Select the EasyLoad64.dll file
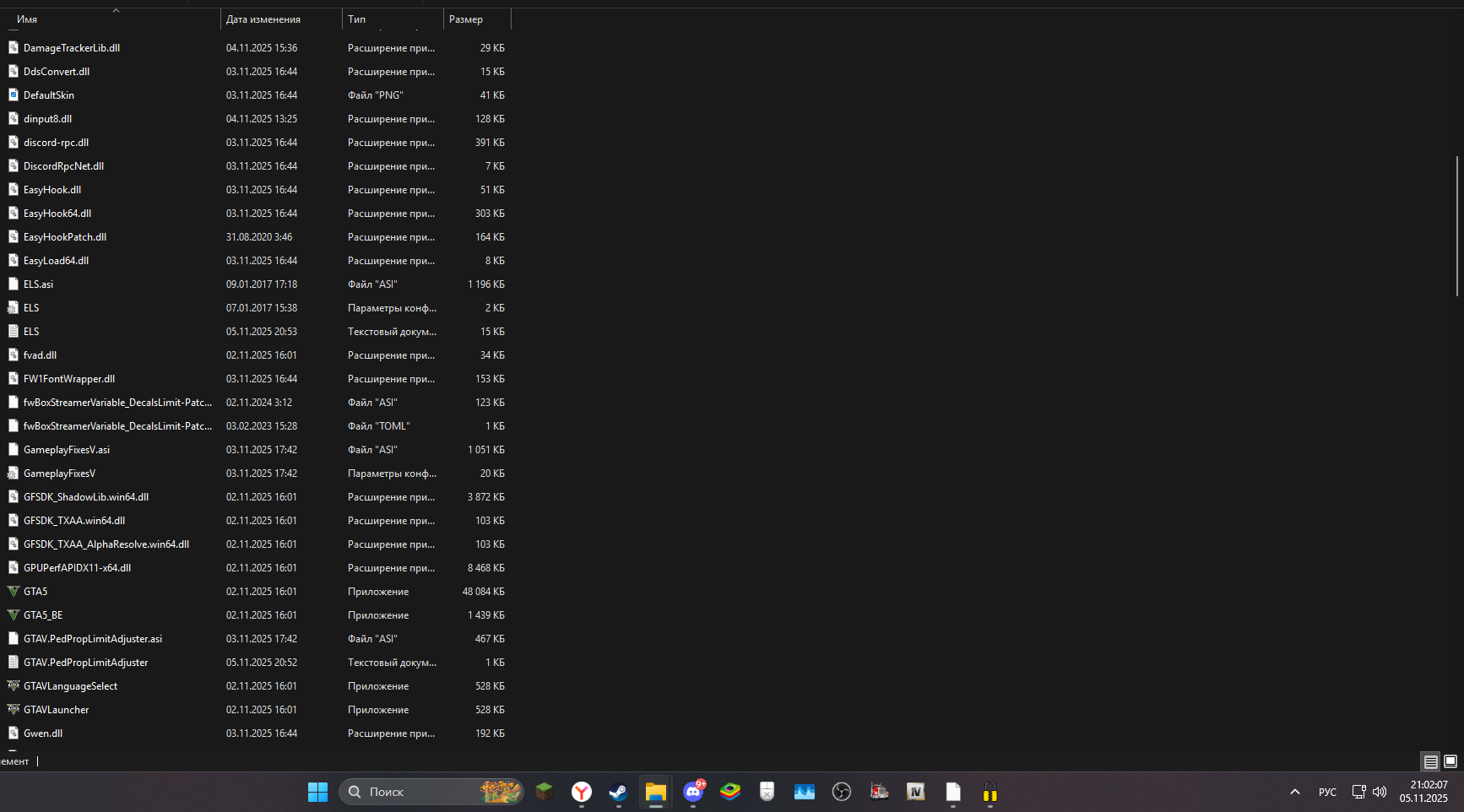This screenshot has width=1464, height=812. tap(56, 261)
